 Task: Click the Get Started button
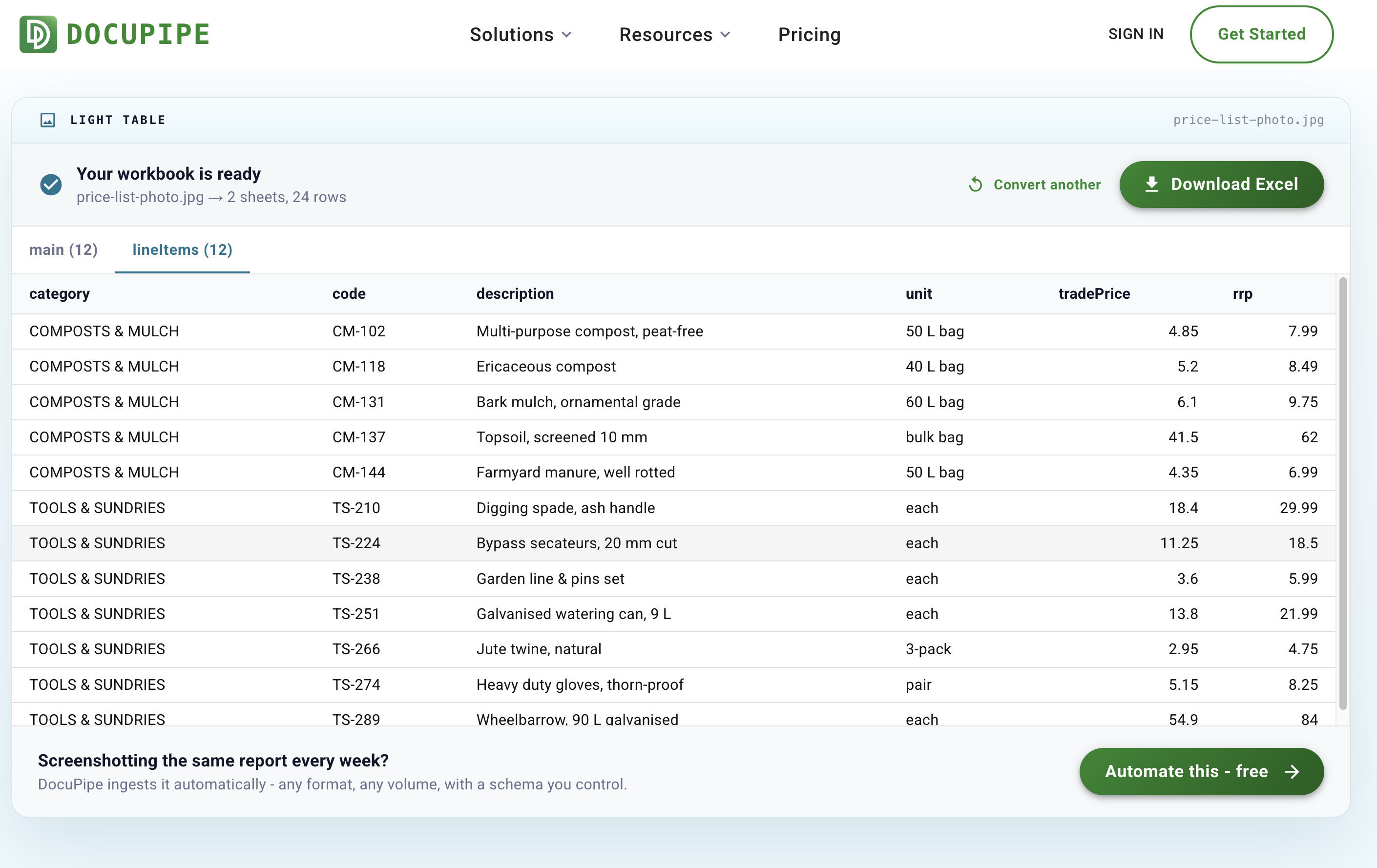coord(1261,34)
